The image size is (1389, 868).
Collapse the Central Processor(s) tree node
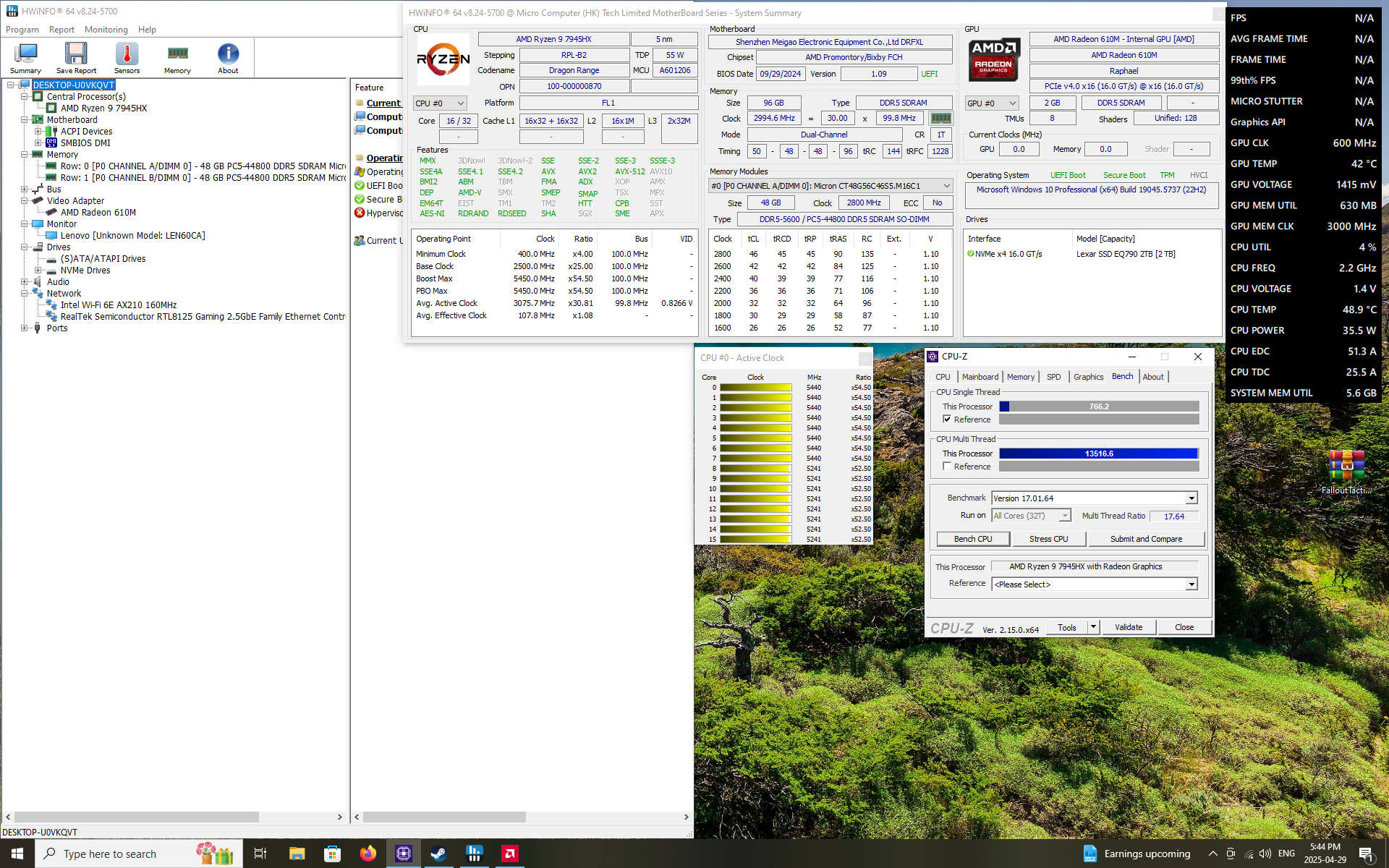[24, 96]
